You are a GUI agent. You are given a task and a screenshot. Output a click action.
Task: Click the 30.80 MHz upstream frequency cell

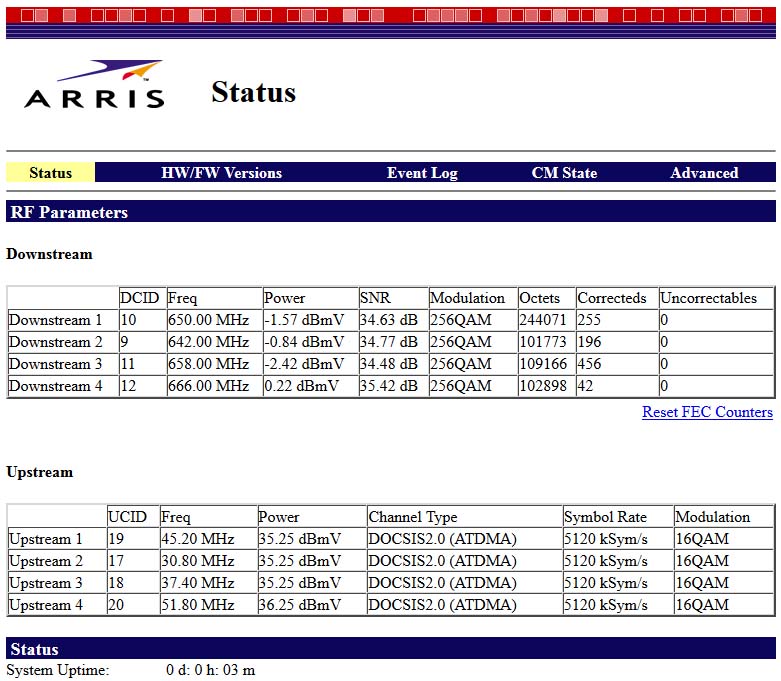[x=197, y=561]
